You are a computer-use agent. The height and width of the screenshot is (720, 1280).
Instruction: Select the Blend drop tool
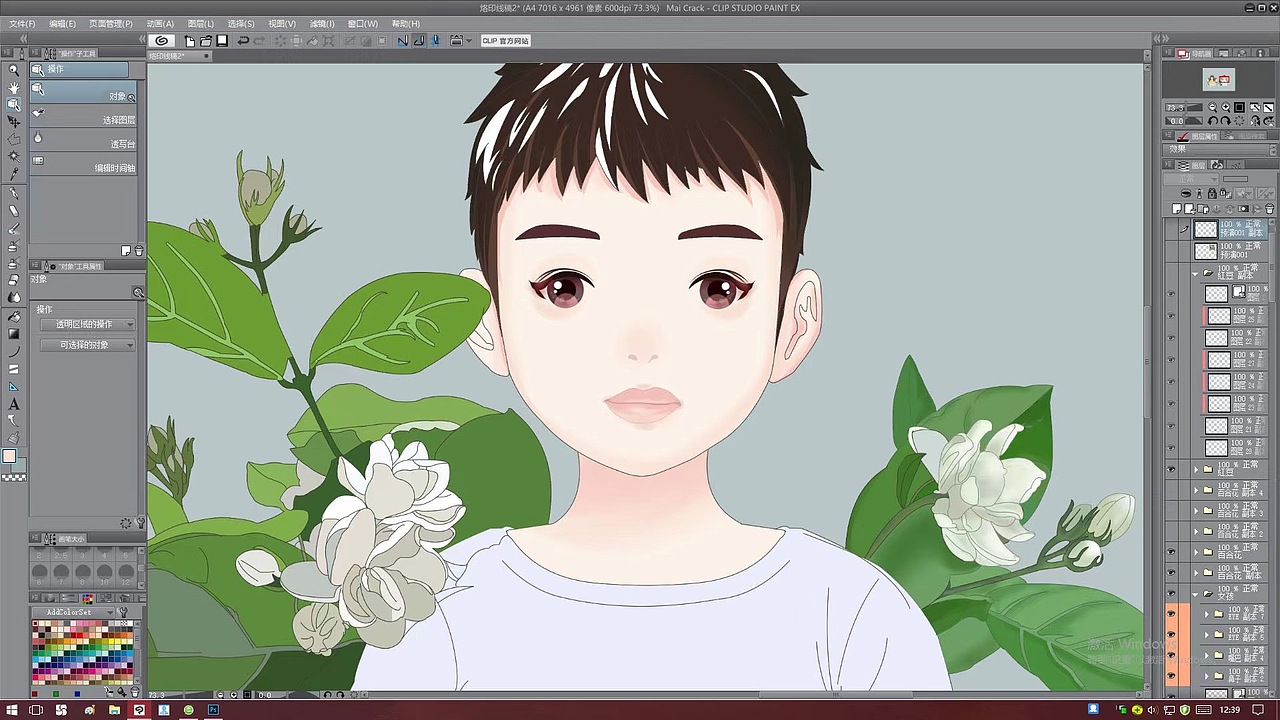14,298
